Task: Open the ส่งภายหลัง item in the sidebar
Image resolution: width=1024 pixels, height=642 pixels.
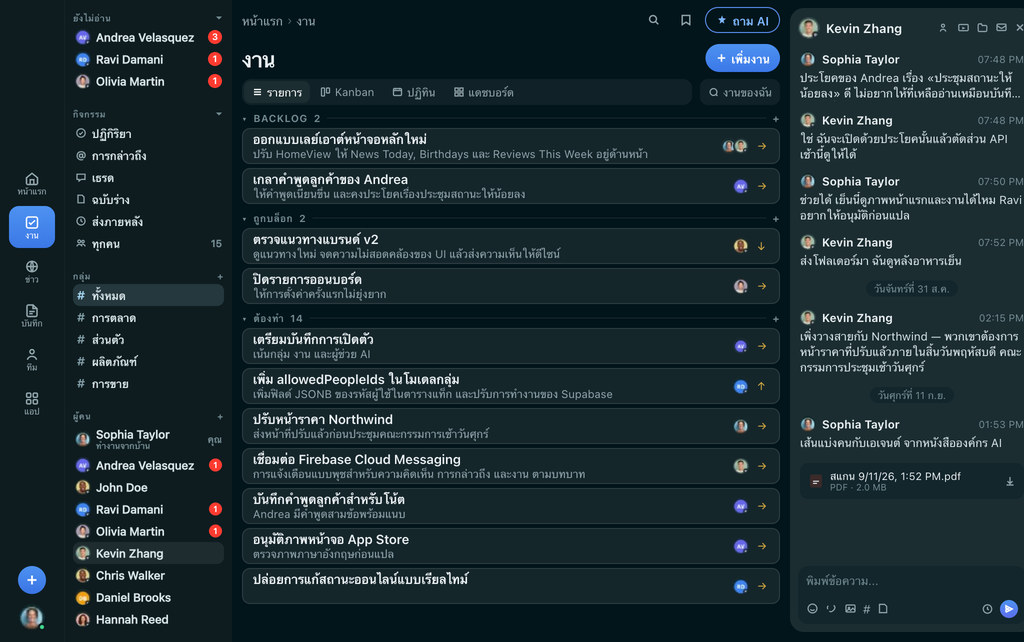Action: [148, 221]
